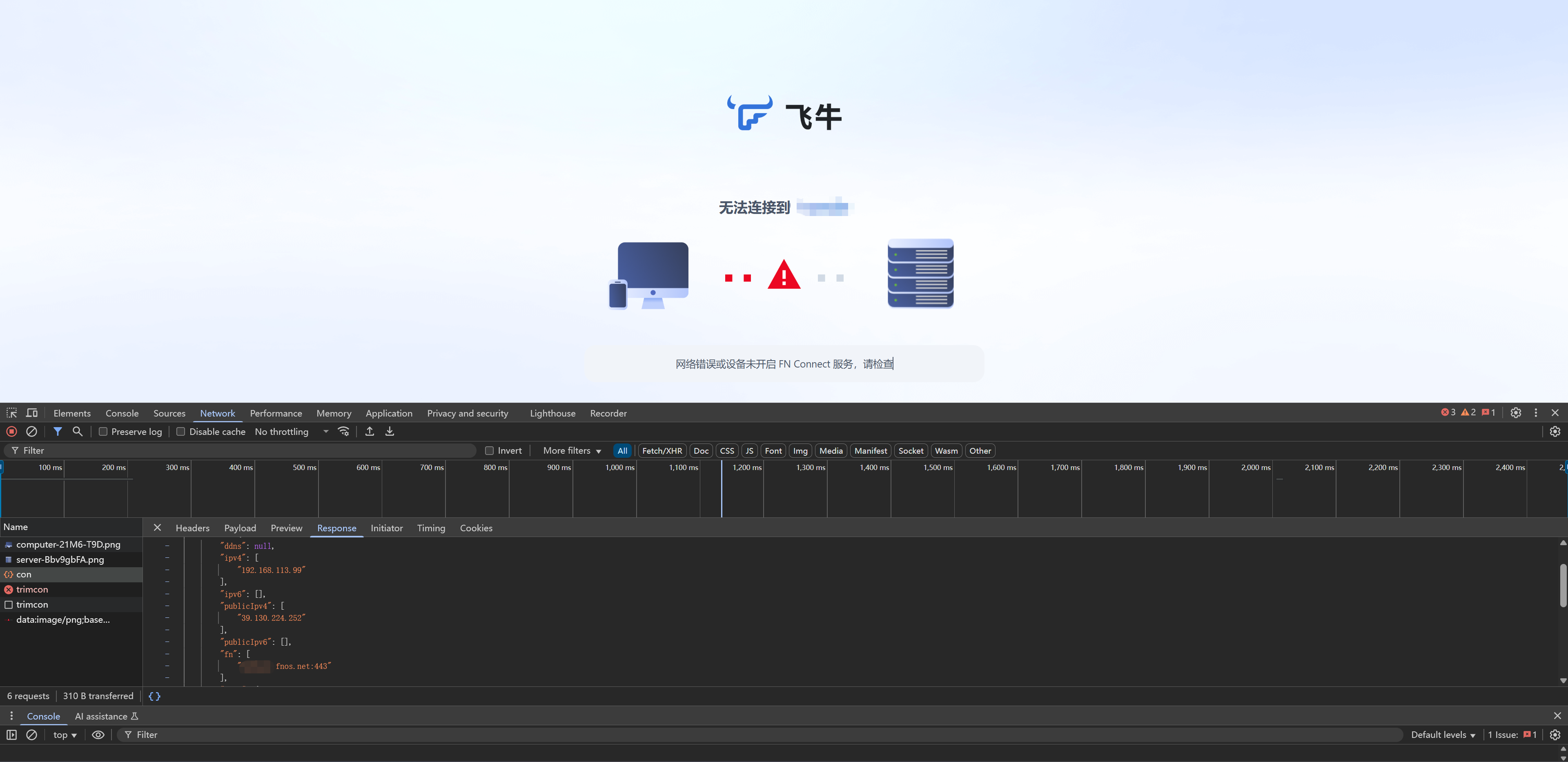Enable the Preserve log checkbox

click(103, 432)
